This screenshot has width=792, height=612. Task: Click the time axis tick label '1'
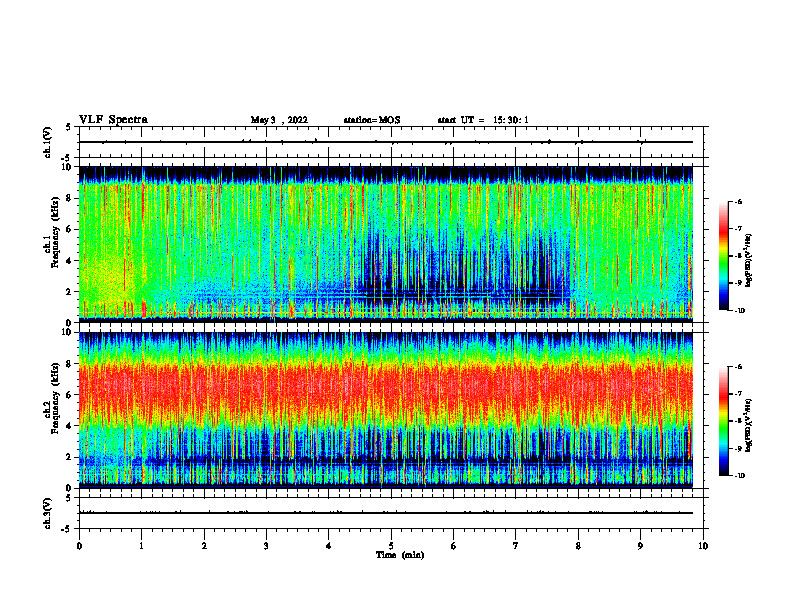(x=141, y=546)
